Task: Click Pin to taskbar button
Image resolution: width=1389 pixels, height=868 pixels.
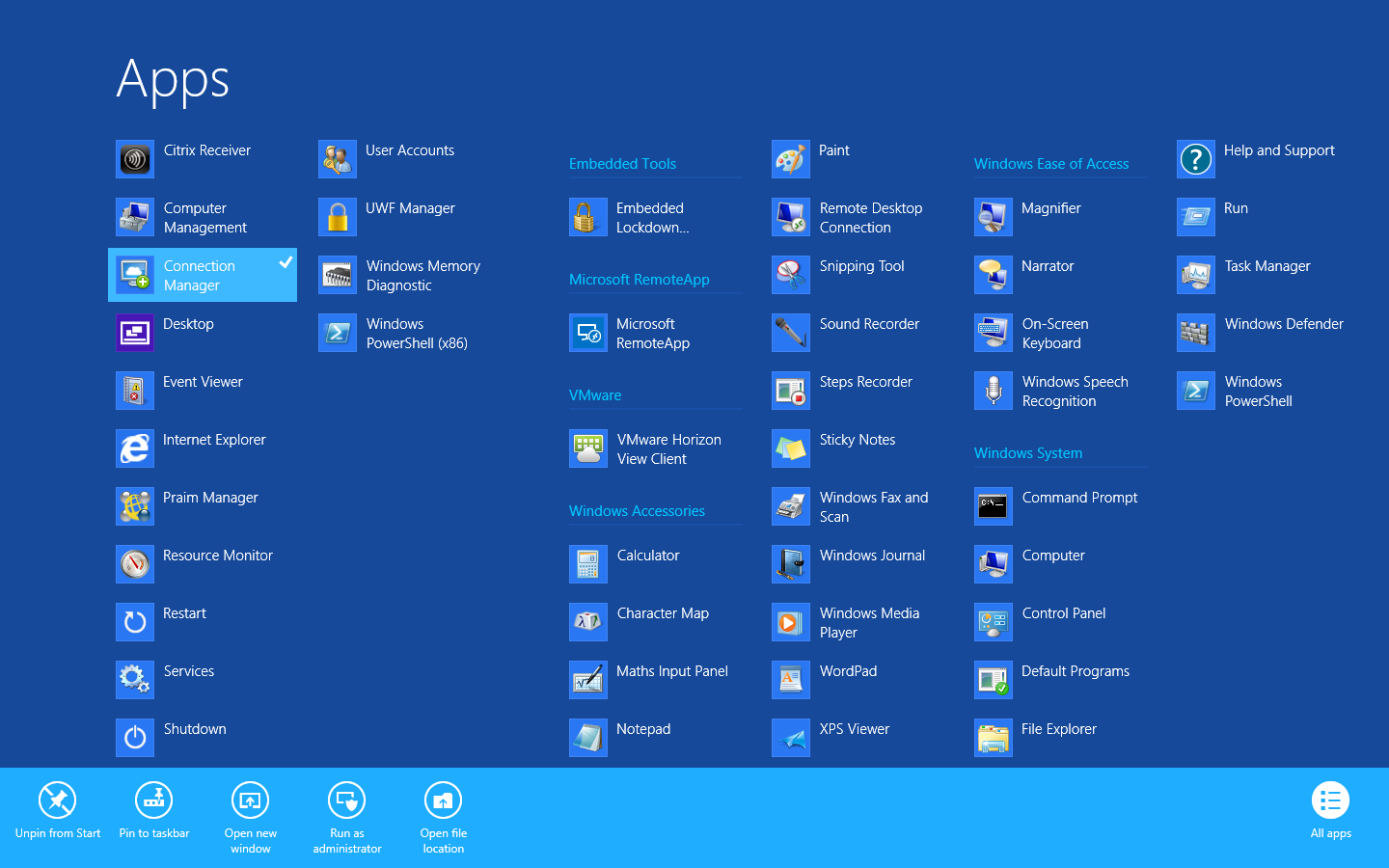Action: click(154, 811)
